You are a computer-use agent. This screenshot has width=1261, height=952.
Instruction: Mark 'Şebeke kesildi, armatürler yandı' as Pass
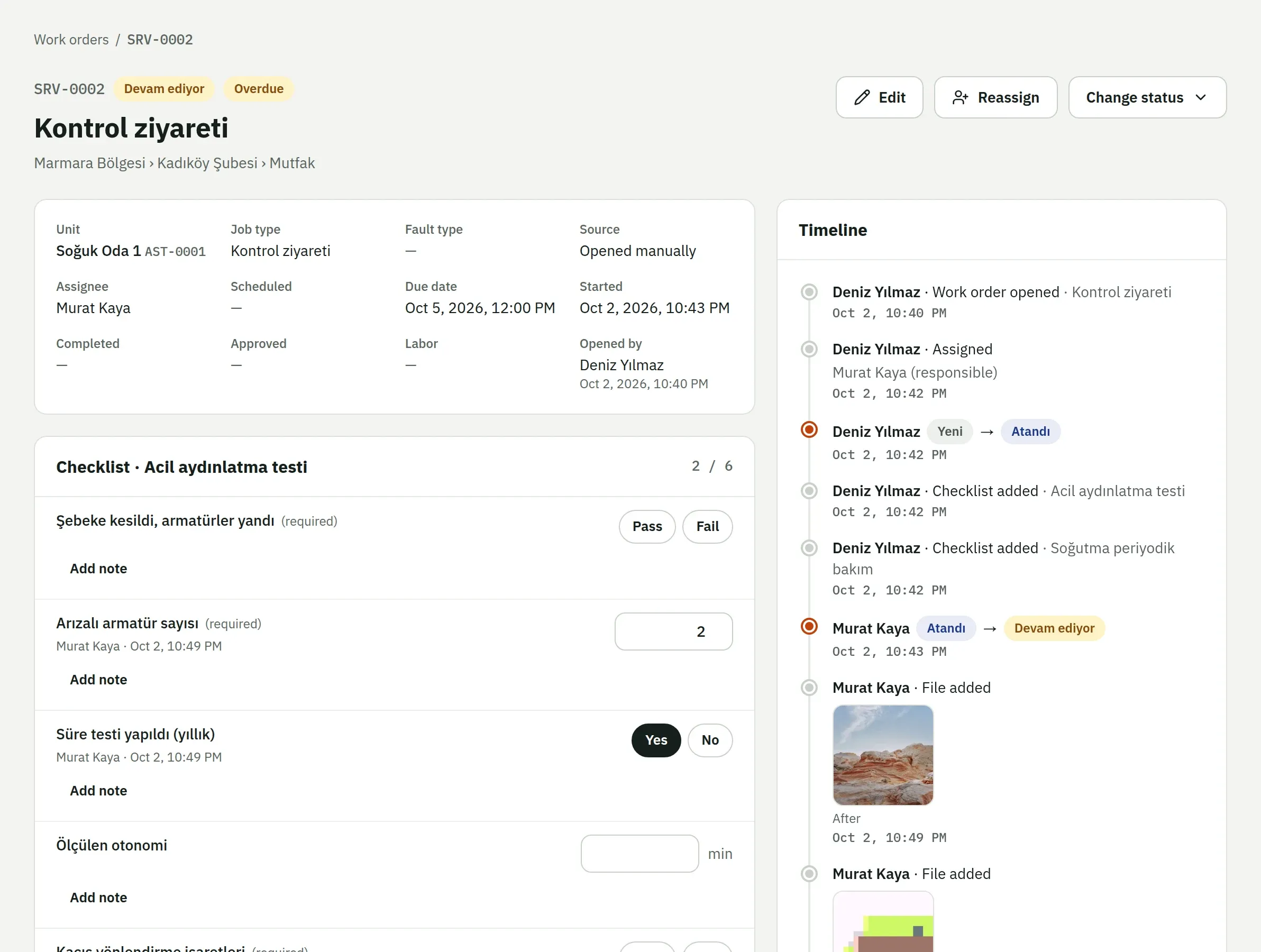[x=647, y=526]
